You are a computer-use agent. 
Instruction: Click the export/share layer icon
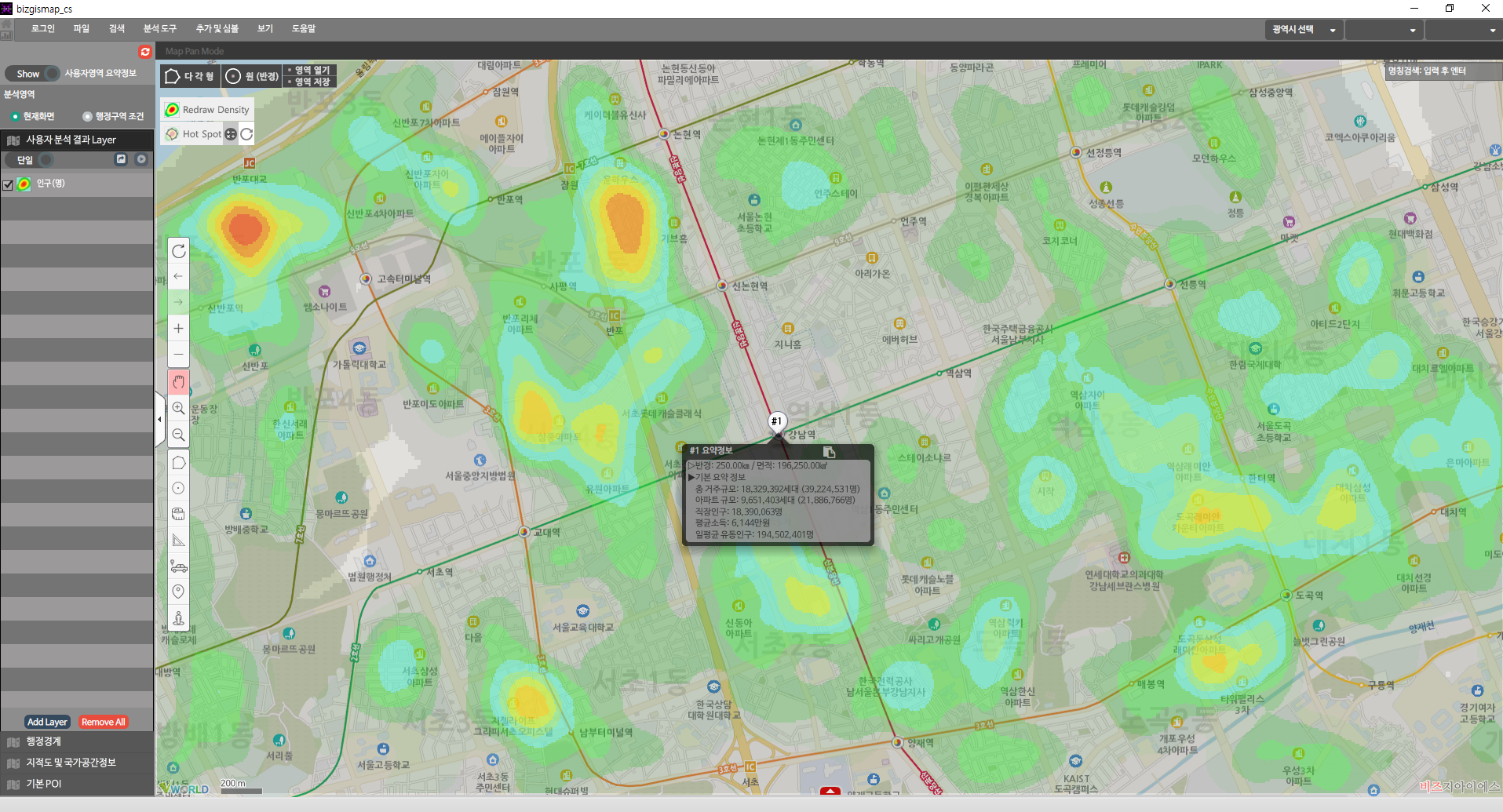pyautogui.click(x=121, y=159)
